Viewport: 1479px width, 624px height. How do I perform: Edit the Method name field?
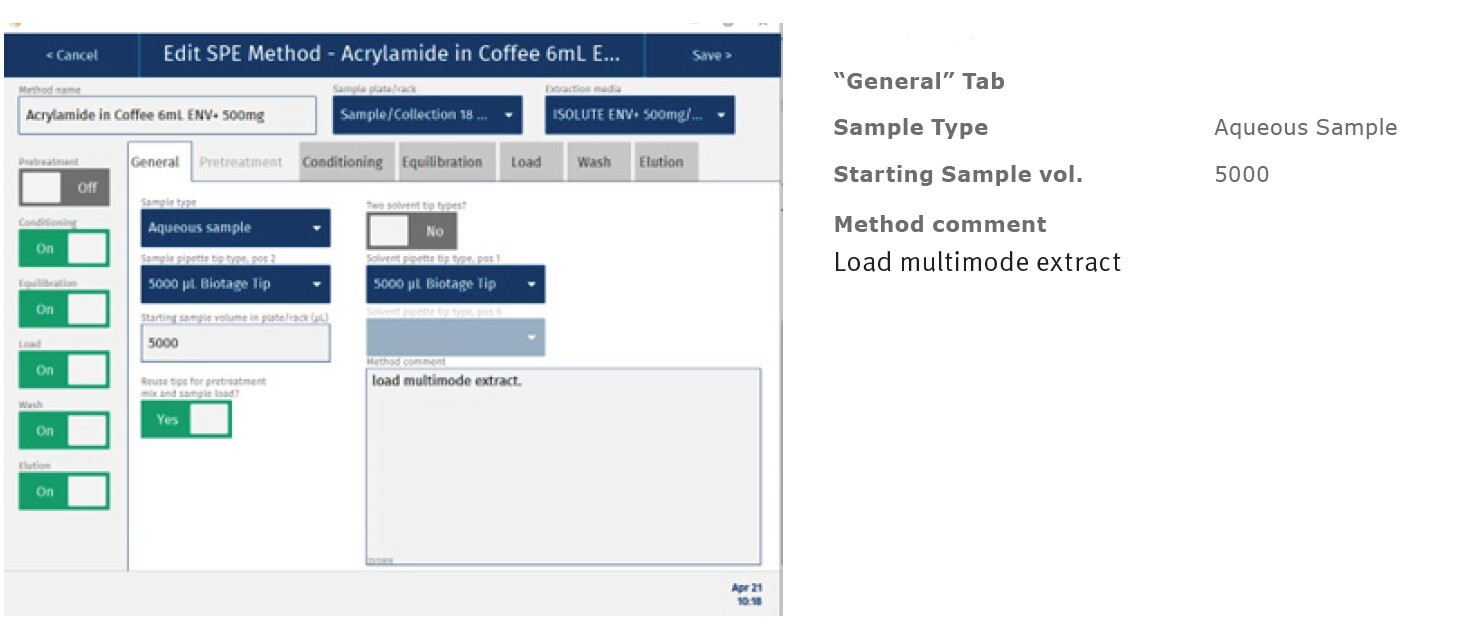(x=167, y=116)
